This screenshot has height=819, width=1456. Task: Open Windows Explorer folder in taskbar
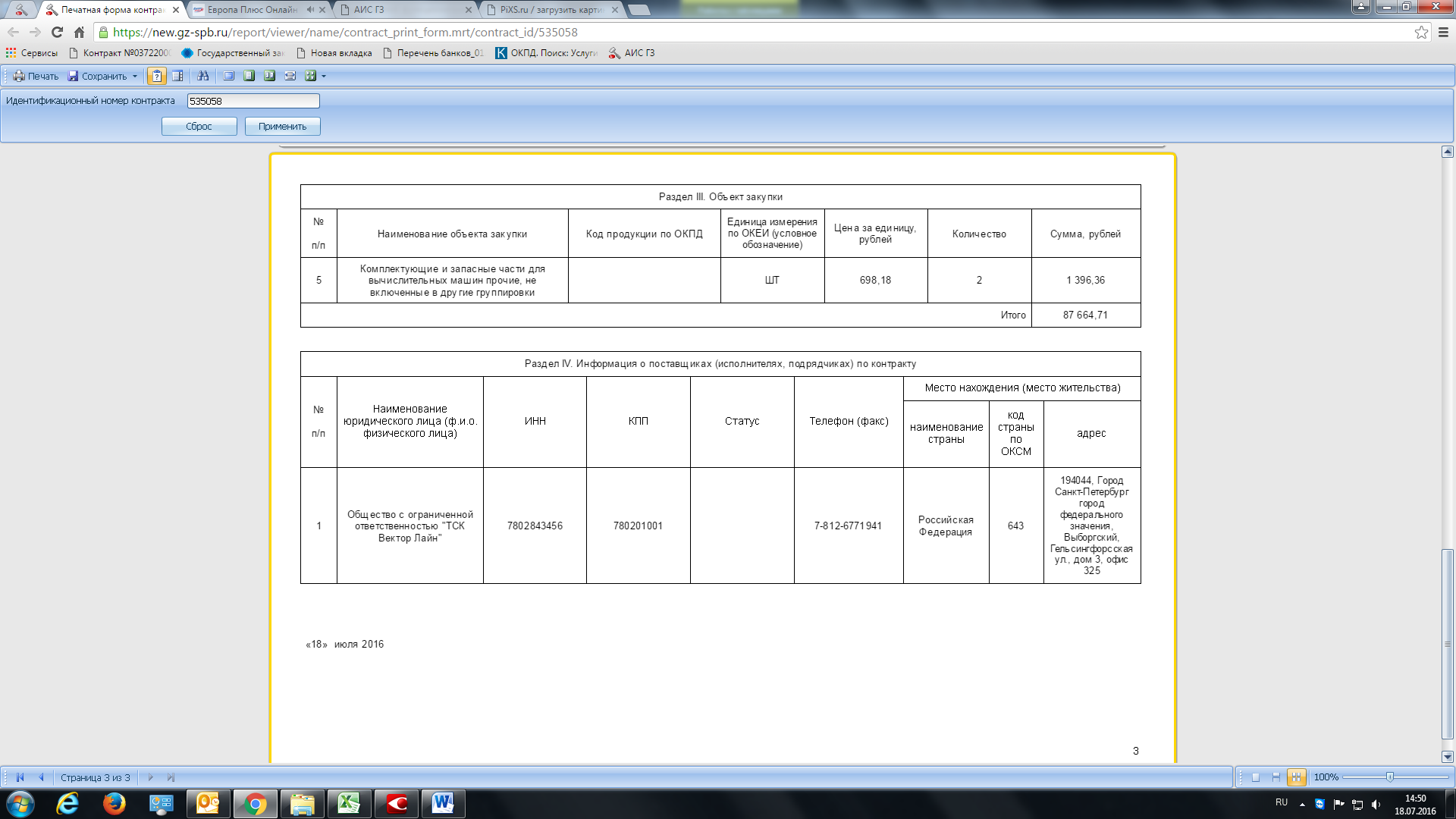302,804
